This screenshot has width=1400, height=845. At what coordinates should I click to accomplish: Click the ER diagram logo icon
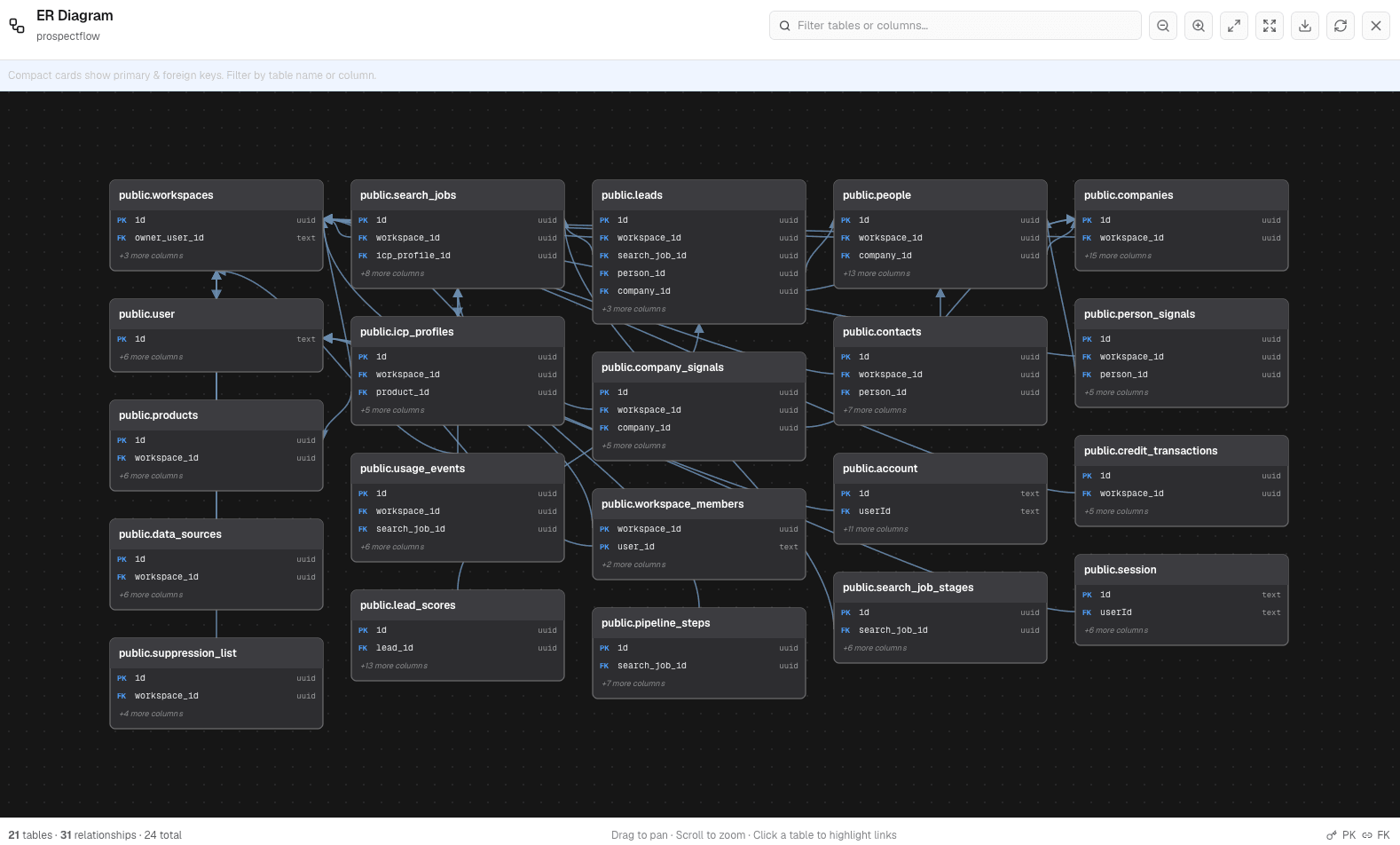[17, 26]
